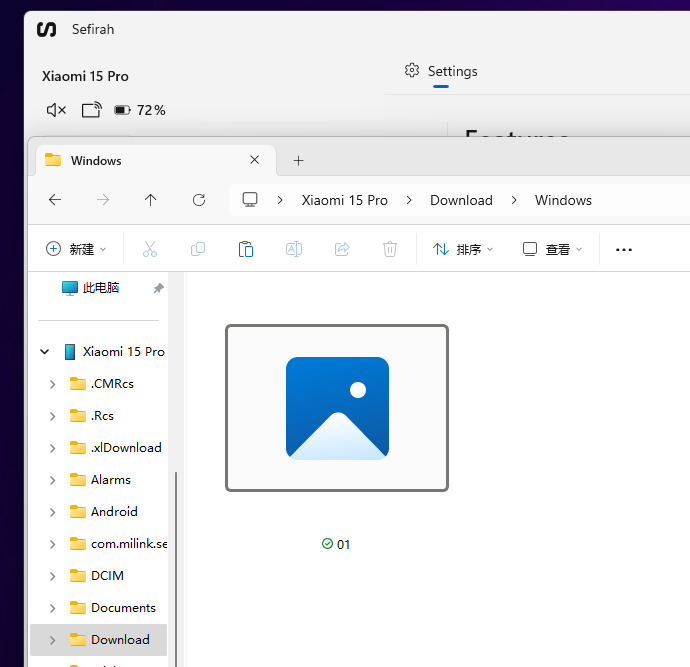Expand the .CMRcs folder
Image resolution: width=690 pixels, height=667 pixels.
point(52,384)
